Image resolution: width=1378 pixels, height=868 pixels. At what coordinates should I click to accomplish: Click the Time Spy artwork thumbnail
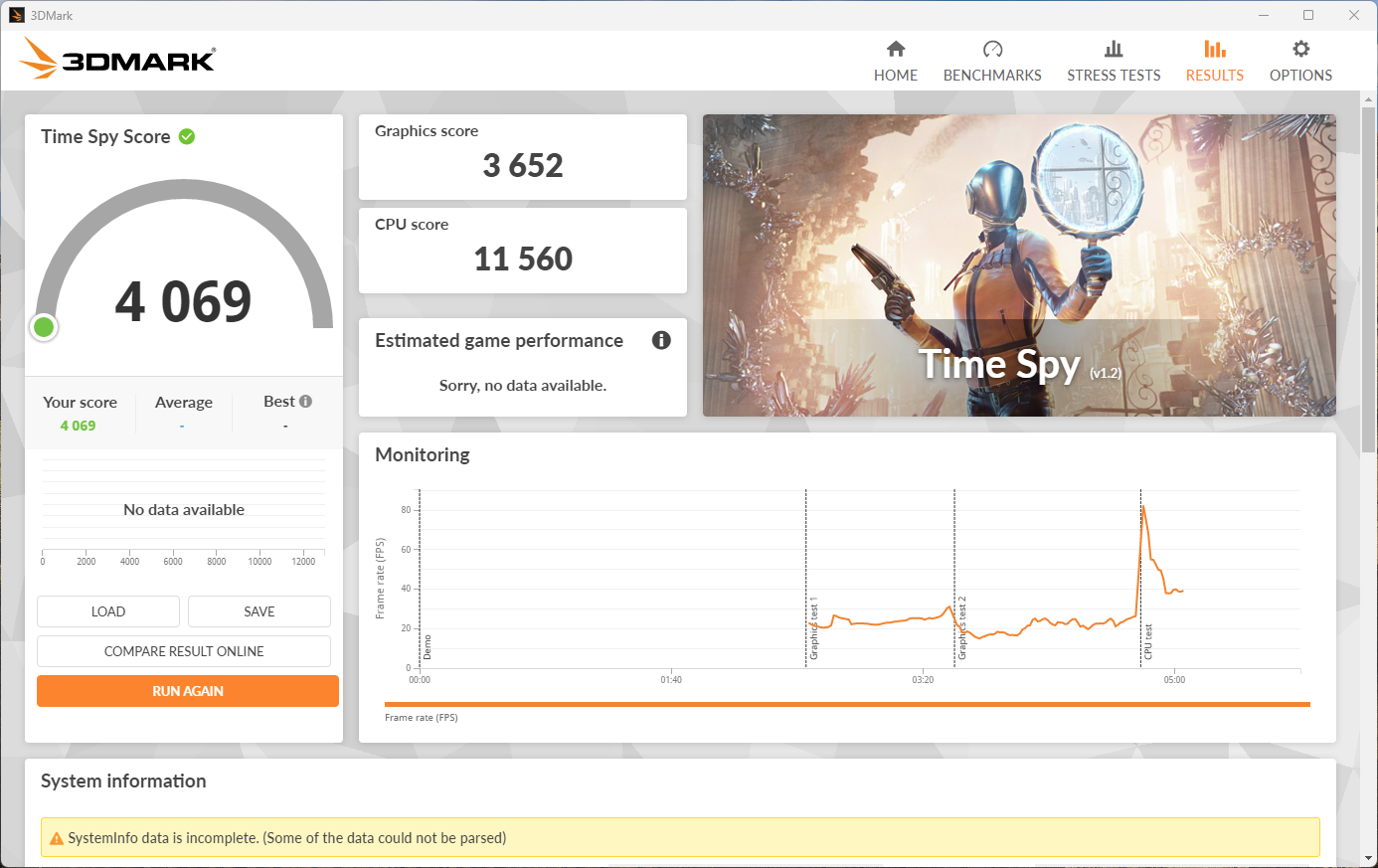[x=1019, y=265]
